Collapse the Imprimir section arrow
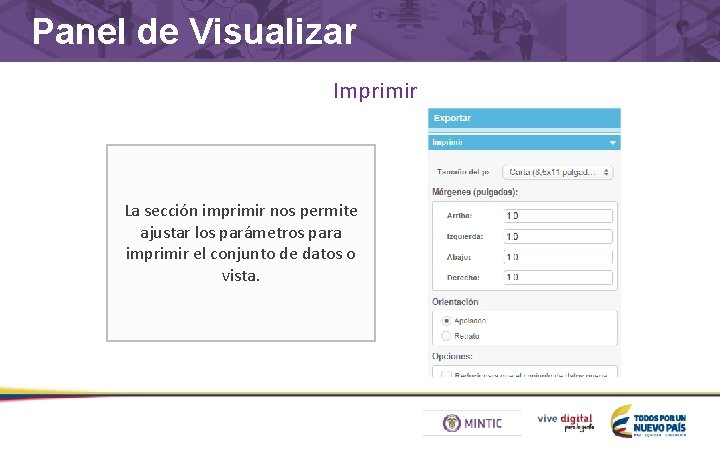Image resolution: width=720 pixels, height=450 pixels. tap(613, 143)
